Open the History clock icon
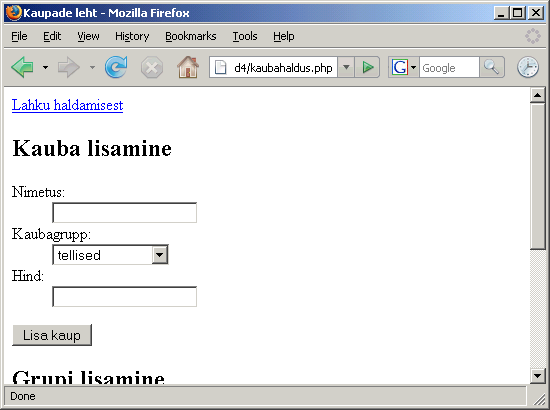This screenshot has height=410, width=550. (x=528, y=67)
